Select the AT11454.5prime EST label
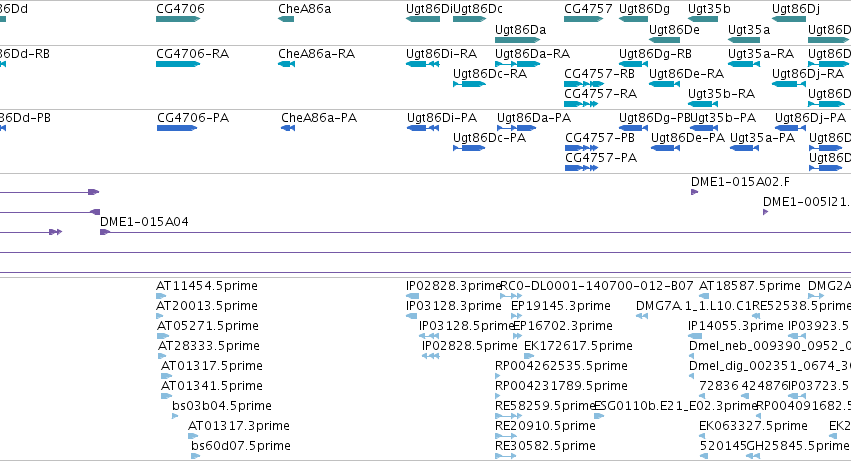The image size is (851, 461). pos(207,286)
